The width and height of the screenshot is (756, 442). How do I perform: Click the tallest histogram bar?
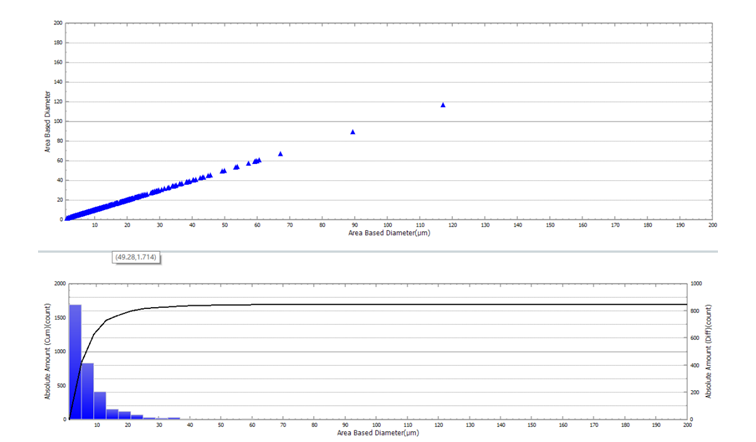coord(75,362)
